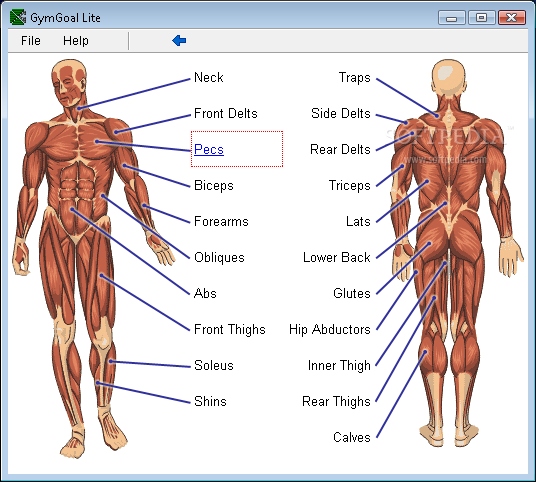This screenshot has width=536, height=482.
Task: Select the Glutes label
Action: point(352,293)
